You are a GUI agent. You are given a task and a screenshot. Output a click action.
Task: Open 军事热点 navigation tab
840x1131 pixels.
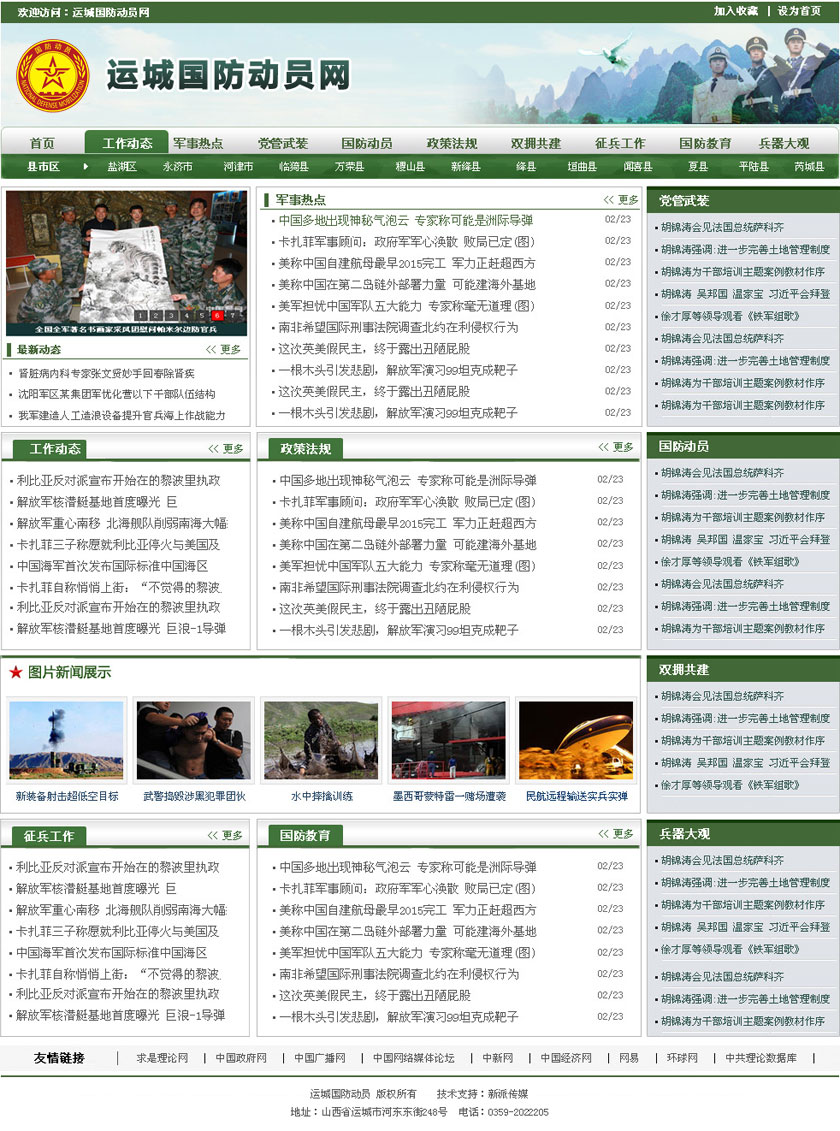[198, 143]
